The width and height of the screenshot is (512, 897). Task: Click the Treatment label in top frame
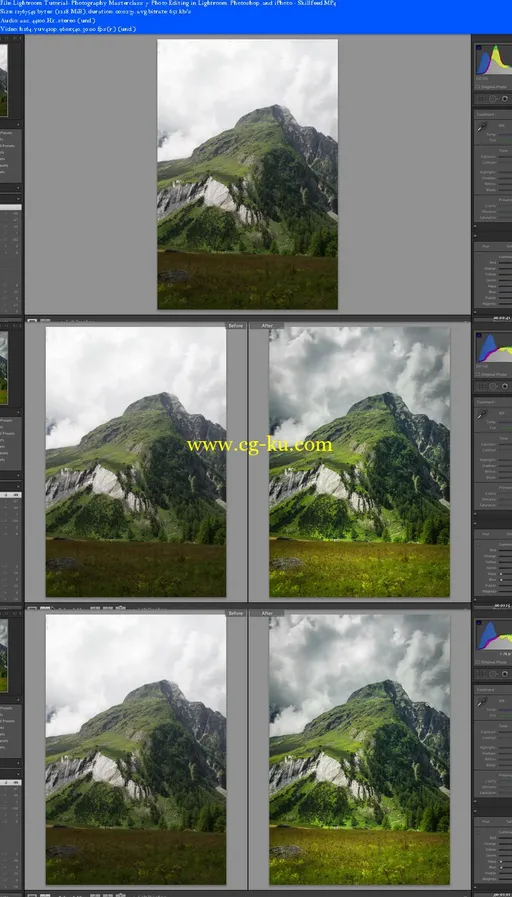pos(486,114)
